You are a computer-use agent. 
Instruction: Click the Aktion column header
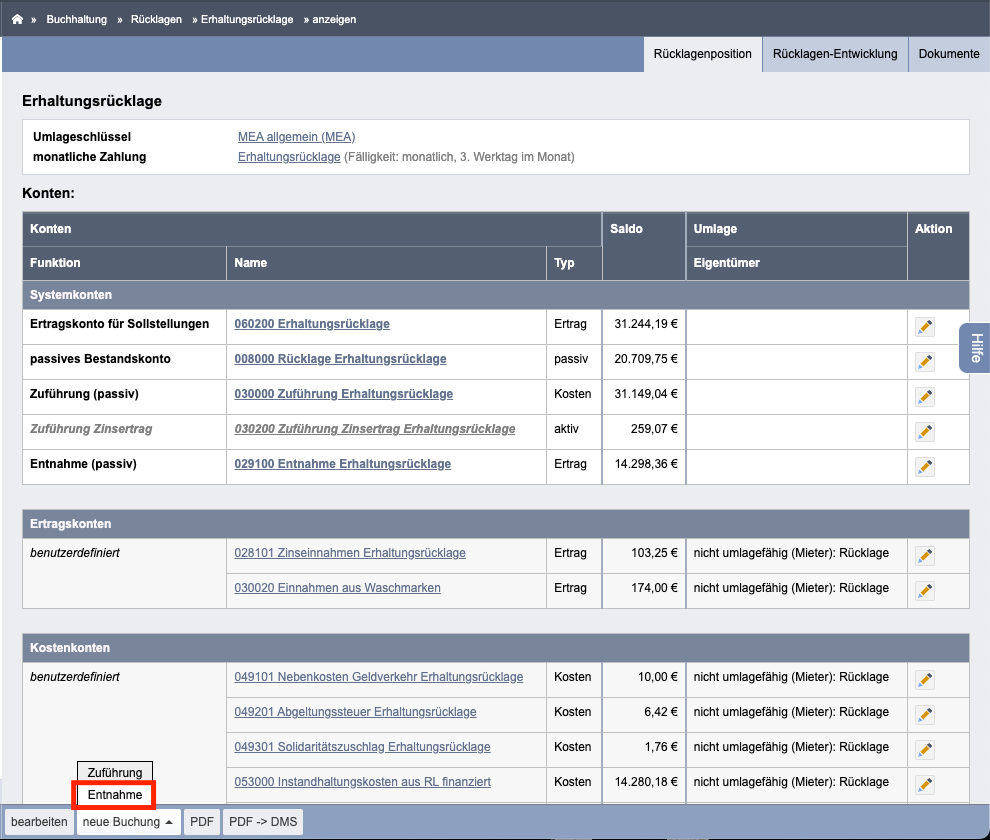[938, 246]
